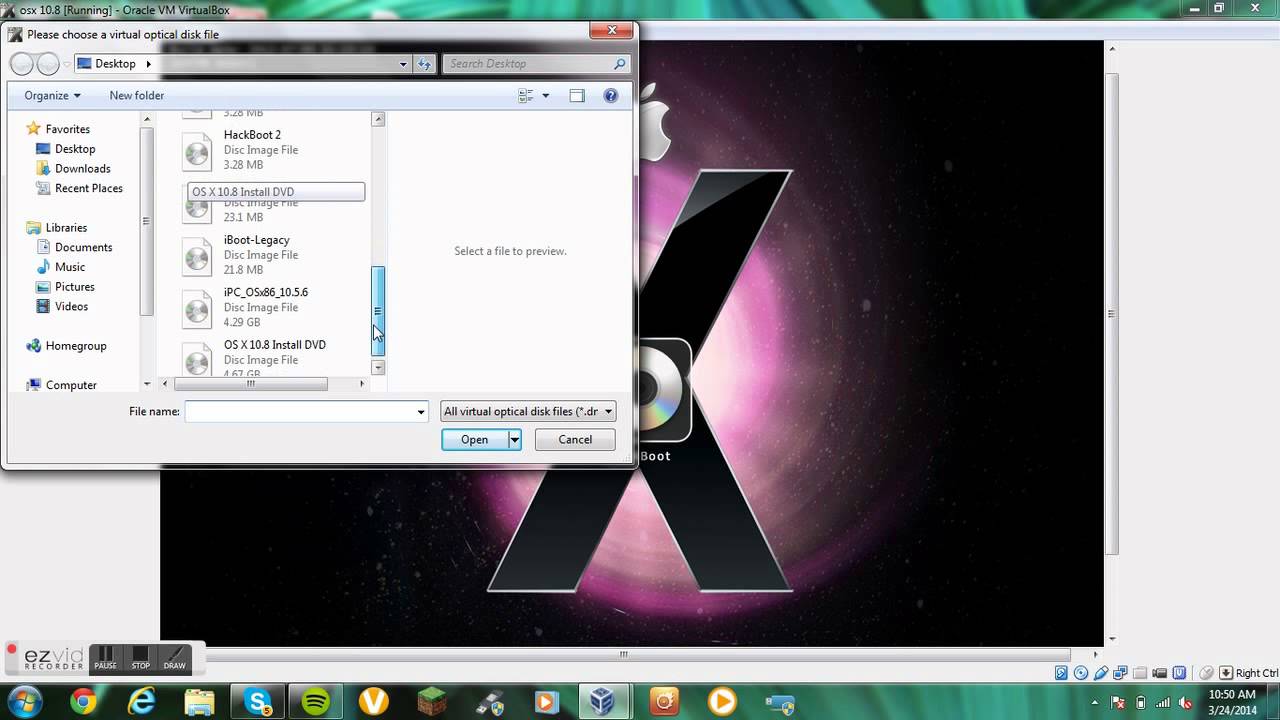Click navigation pane scroll down arrow
This screenshot has width=1280, height=720.
[x=147, y=384]
